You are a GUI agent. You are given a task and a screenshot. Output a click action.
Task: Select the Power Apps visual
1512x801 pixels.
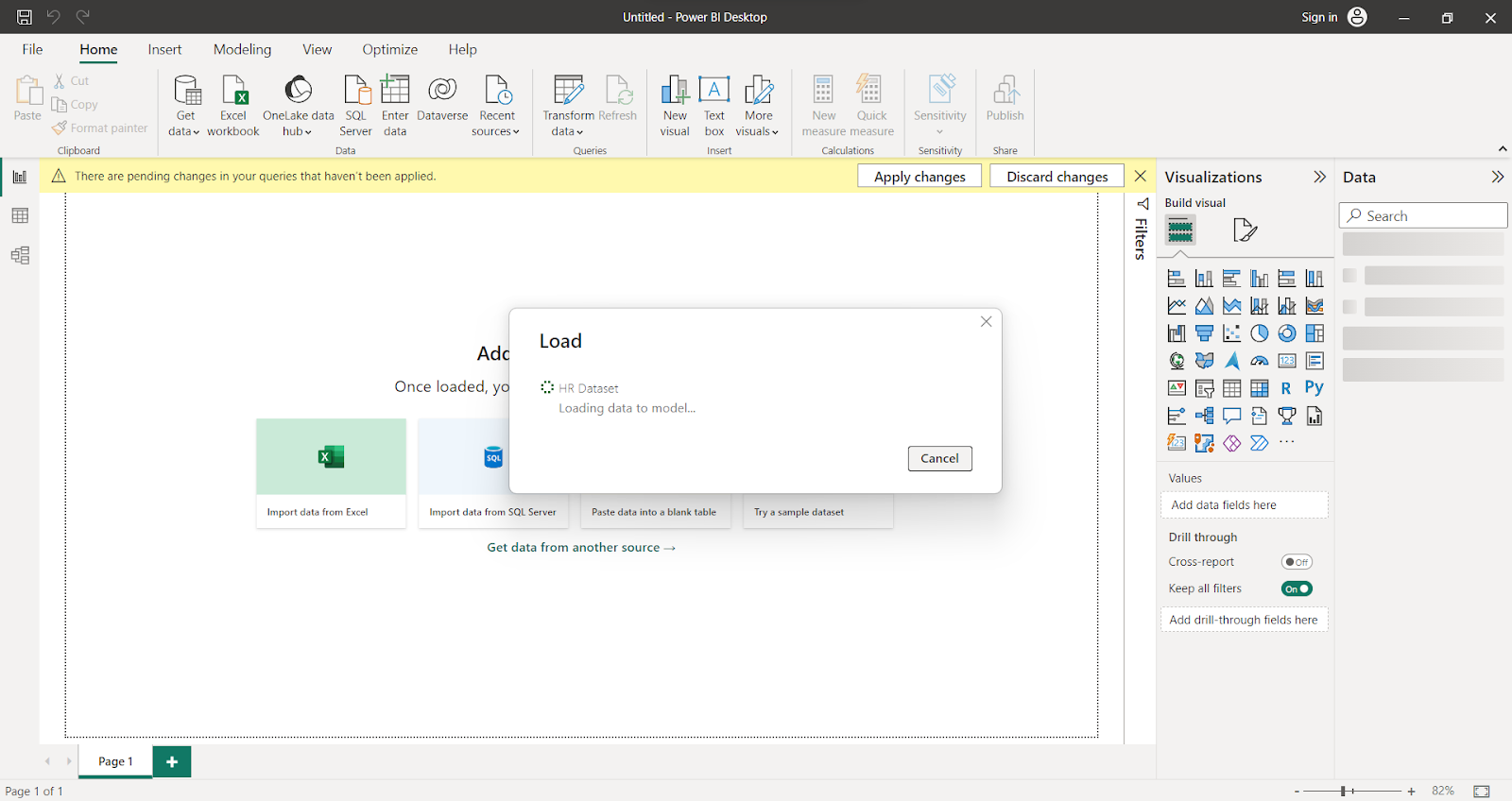coord(1231,443)
